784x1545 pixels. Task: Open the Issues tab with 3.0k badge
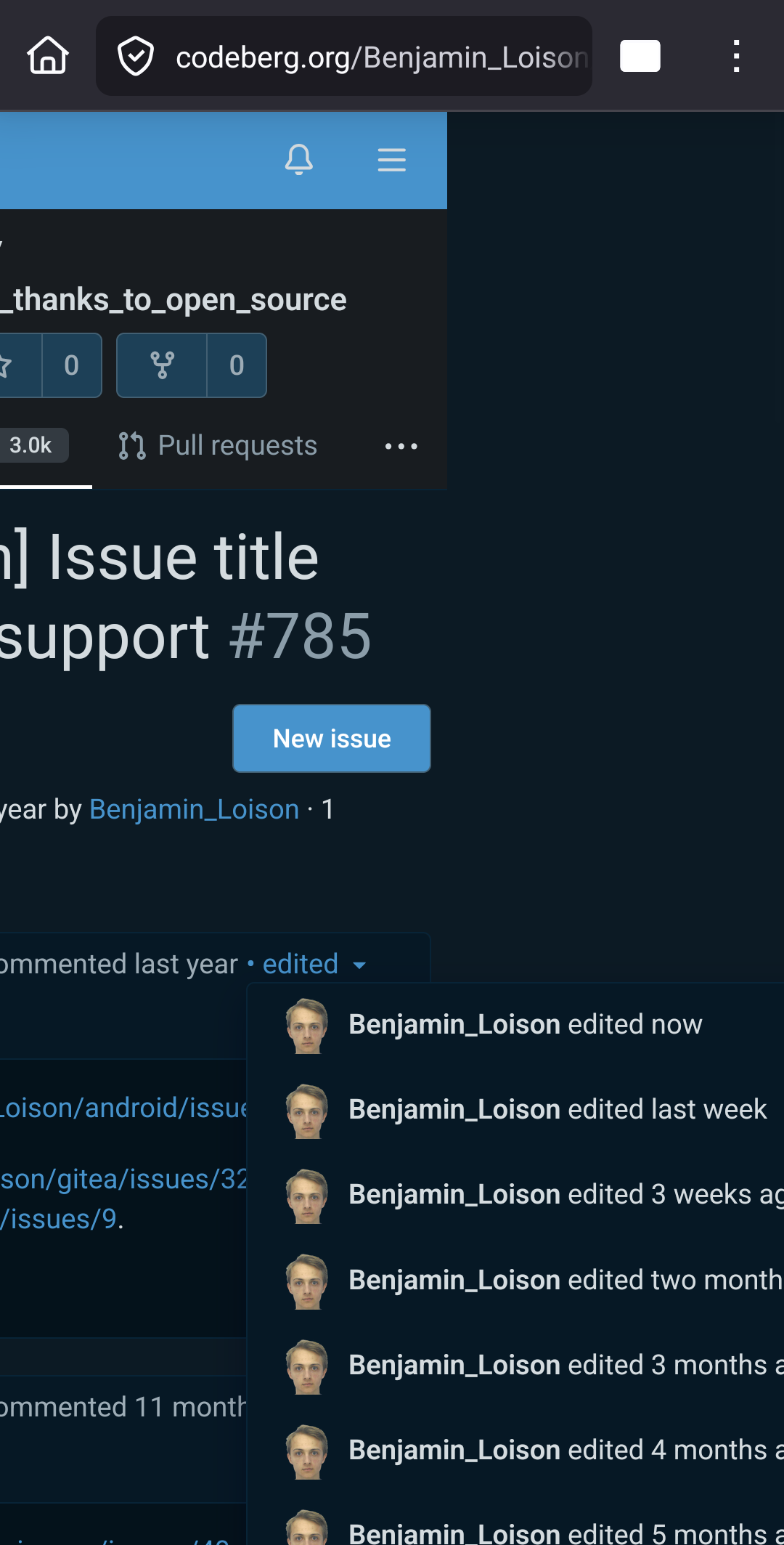[31, 445]
